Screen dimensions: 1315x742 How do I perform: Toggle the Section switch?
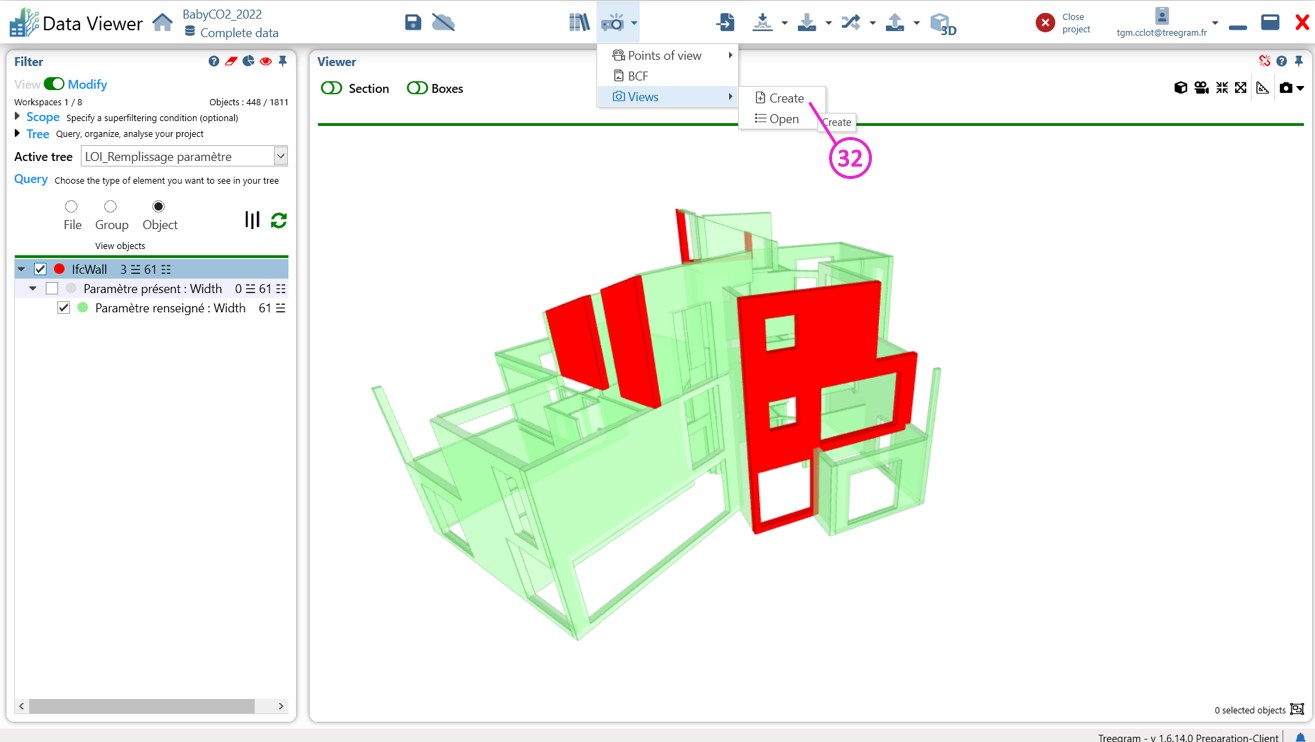(x=332, y=89)
